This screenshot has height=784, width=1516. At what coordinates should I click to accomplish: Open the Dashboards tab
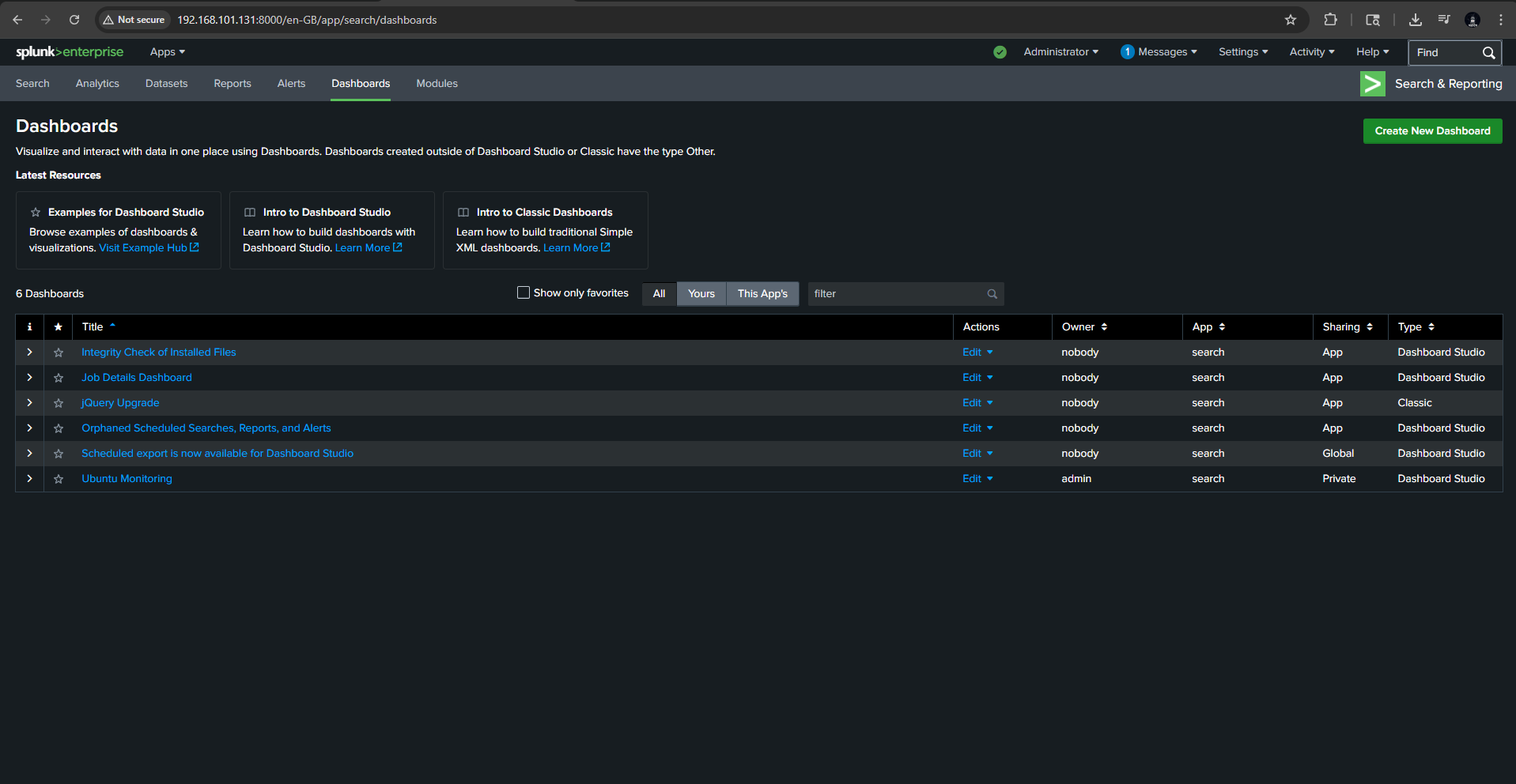361,84
